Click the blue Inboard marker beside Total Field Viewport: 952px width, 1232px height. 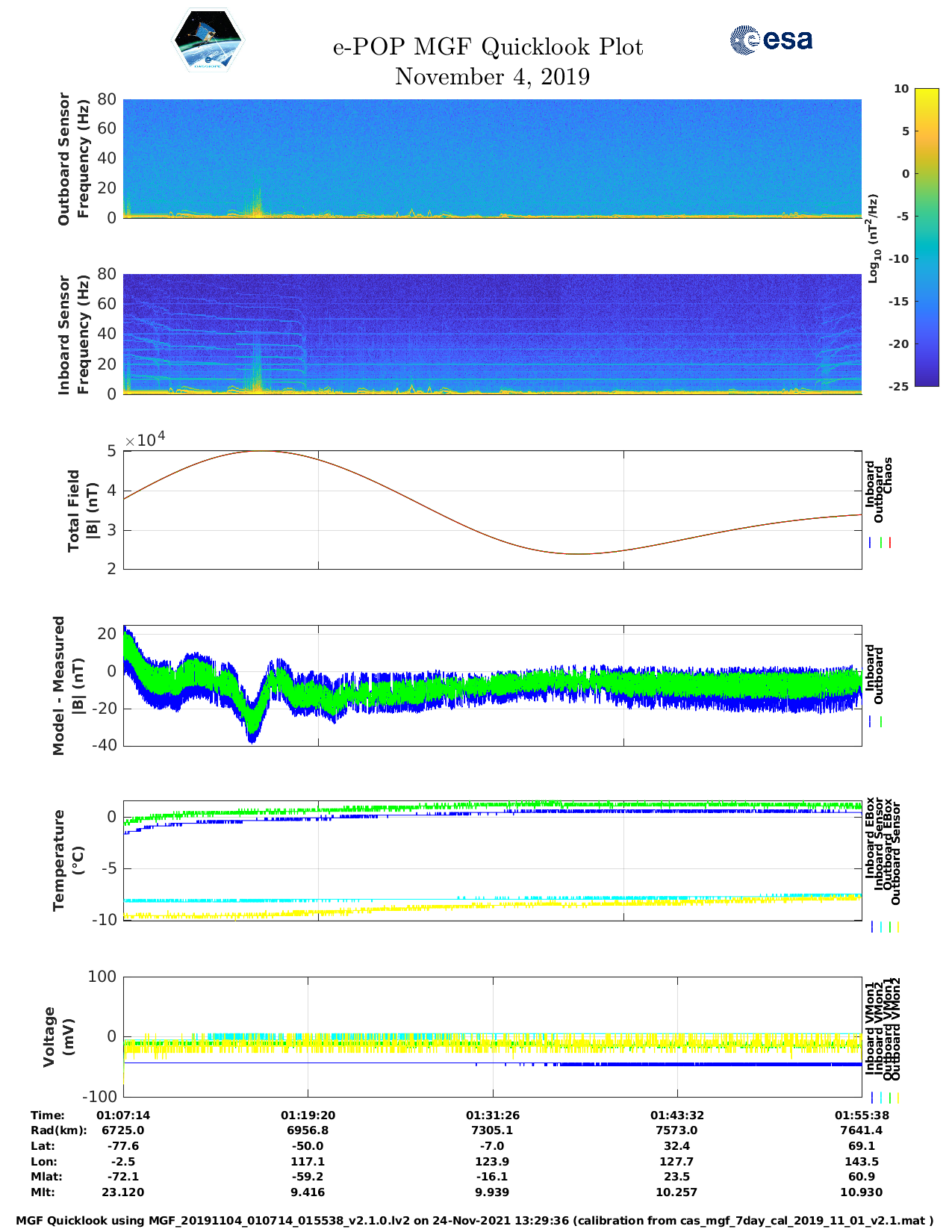pyautogui.click(x=871, y=543)
